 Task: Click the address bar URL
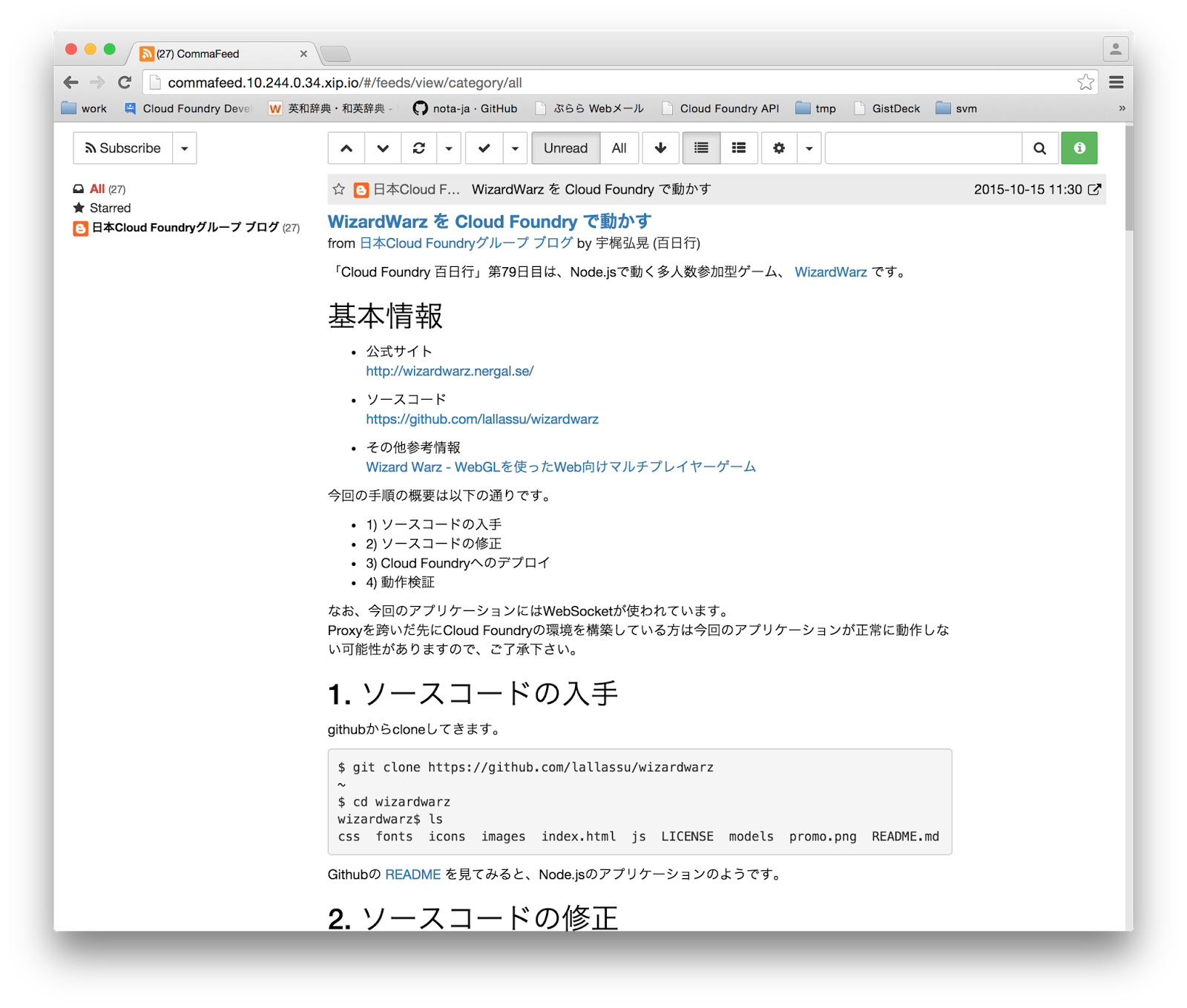tap(345, 83)
